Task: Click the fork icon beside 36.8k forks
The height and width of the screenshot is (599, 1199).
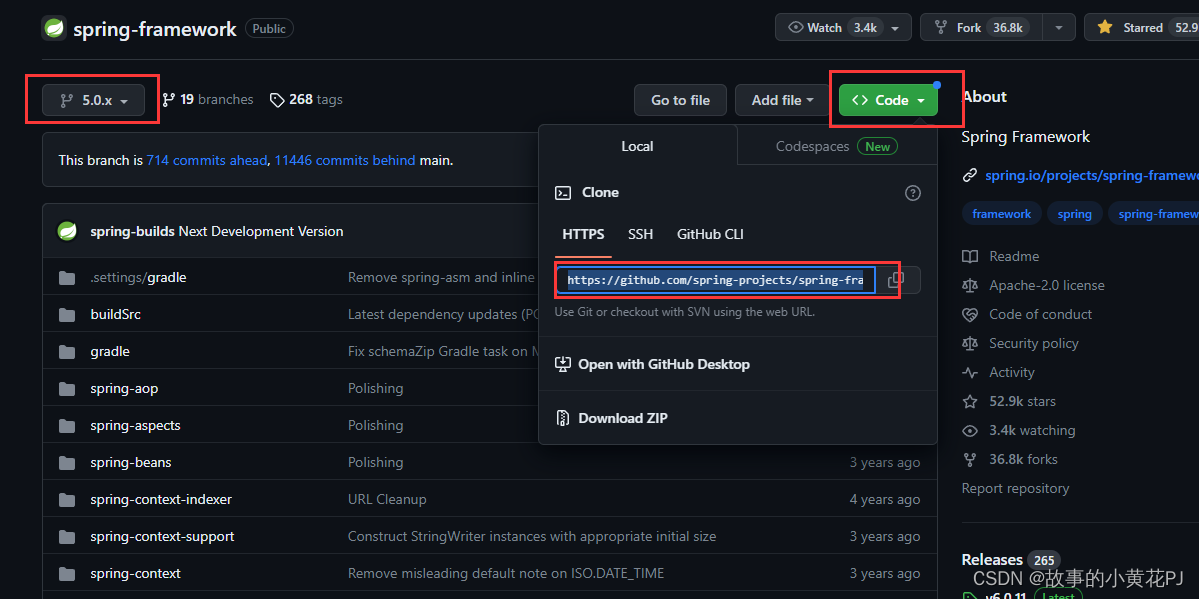Action: (970, 460)
